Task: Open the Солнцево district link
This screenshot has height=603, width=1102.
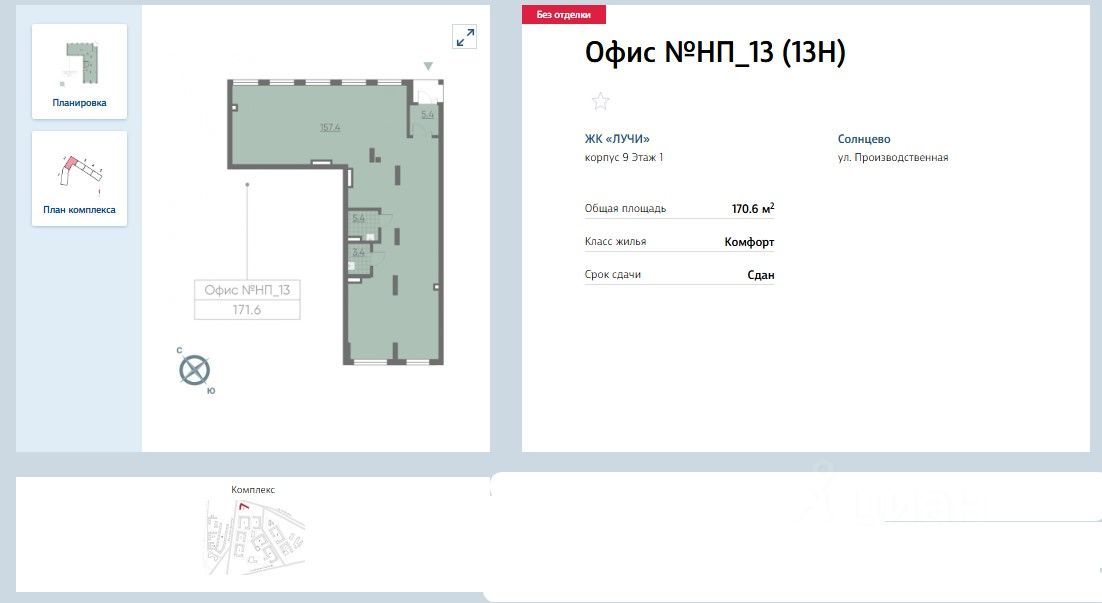Action: tap(864, 139)
